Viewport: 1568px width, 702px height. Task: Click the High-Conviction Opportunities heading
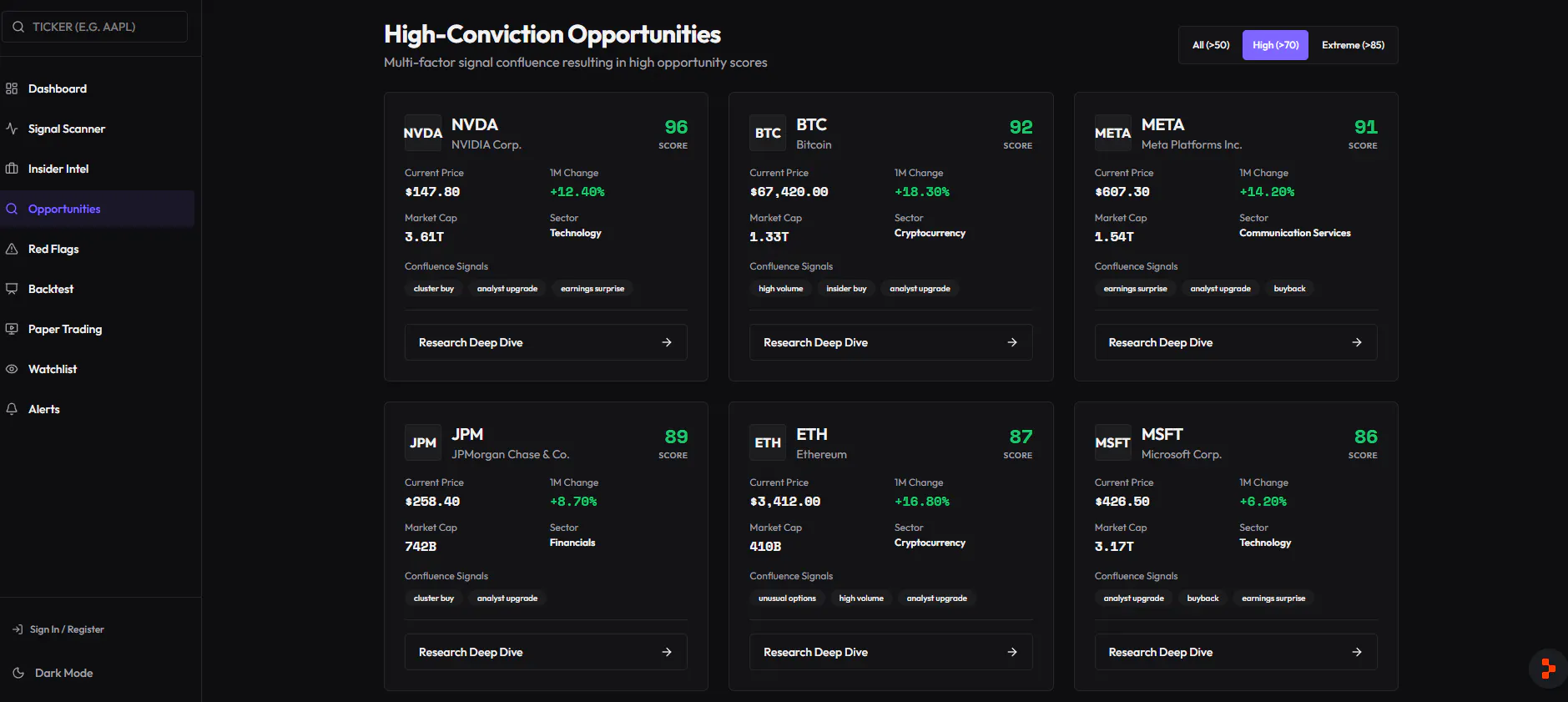(x=552, y=34)
